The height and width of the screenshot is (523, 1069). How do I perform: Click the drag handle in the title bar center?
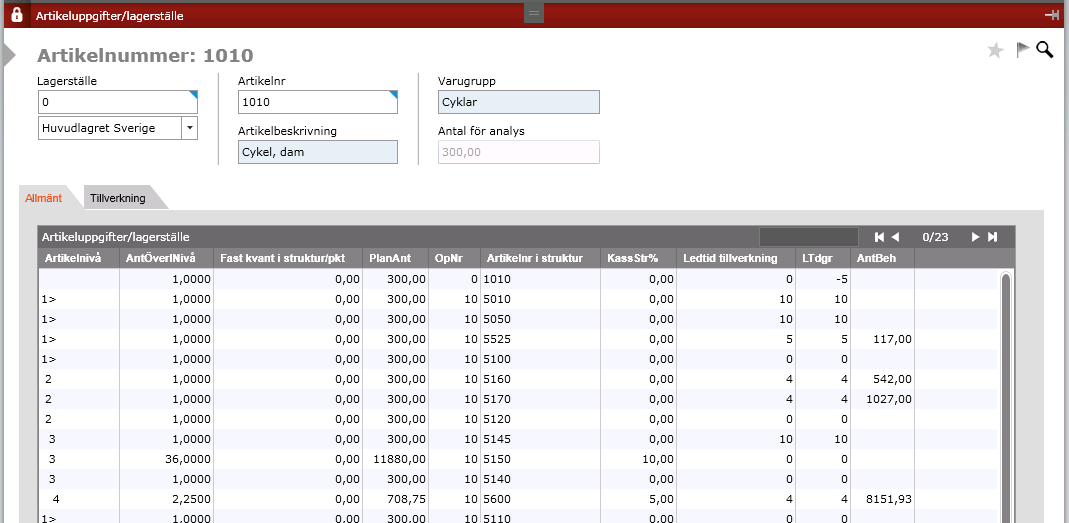point(534,13)
